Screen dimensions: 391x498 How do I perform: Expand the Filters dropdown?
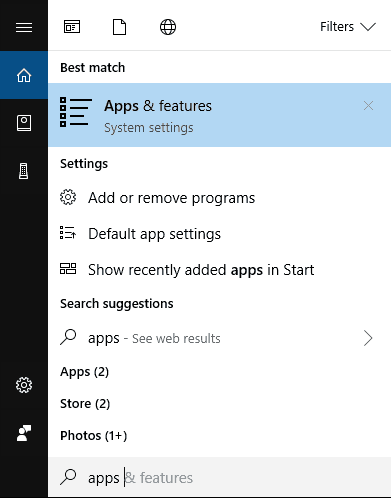tap(348, 27)
